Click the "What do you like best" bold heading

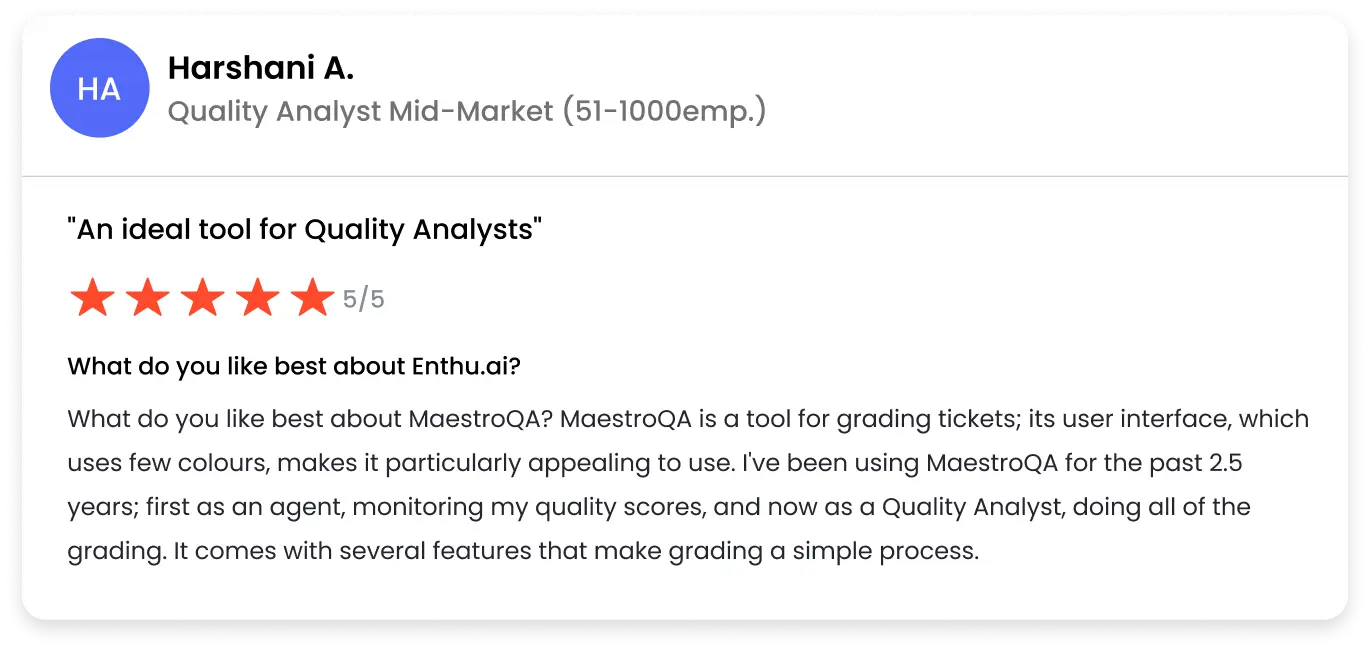[x=294, y=366]
